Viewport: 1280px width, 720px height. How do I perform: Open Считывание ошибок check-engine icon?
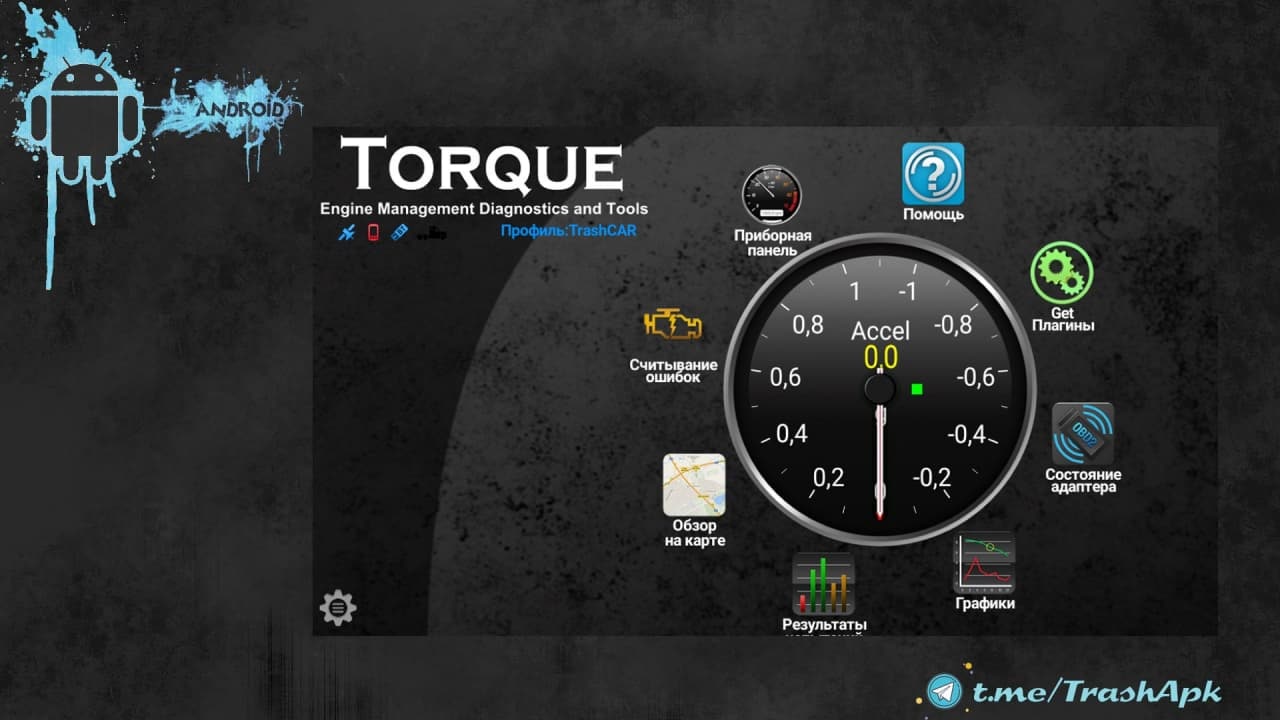(673, 325)
